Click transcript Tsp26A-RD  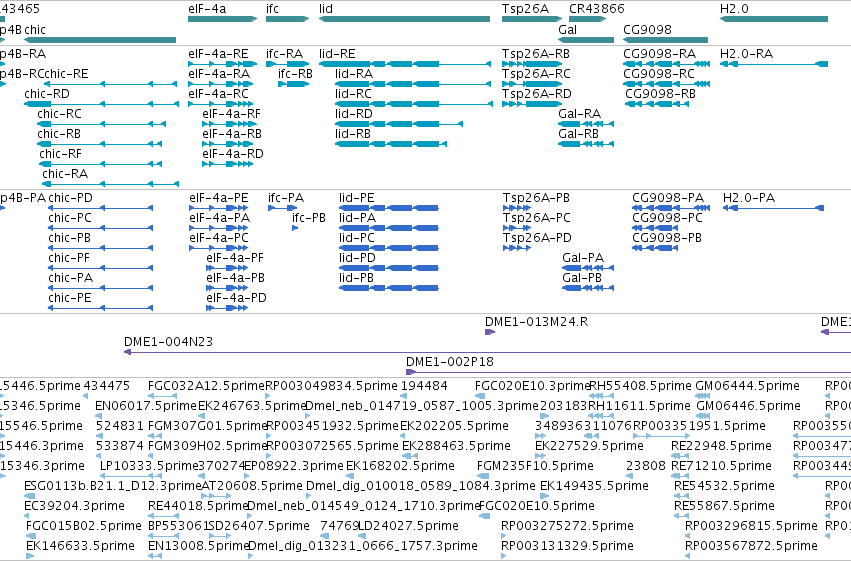point(532,104)
